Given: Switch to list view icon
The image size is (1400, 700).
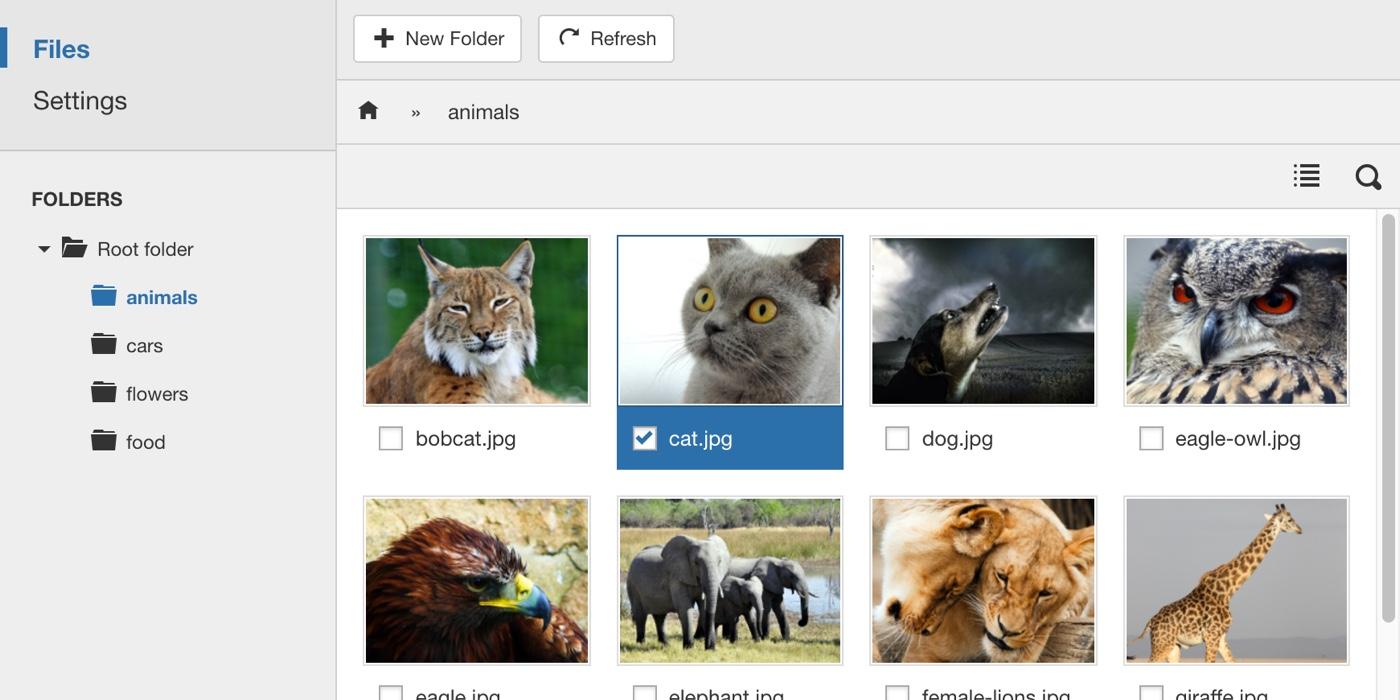Looking at the screenshot, I should 1306,176.
